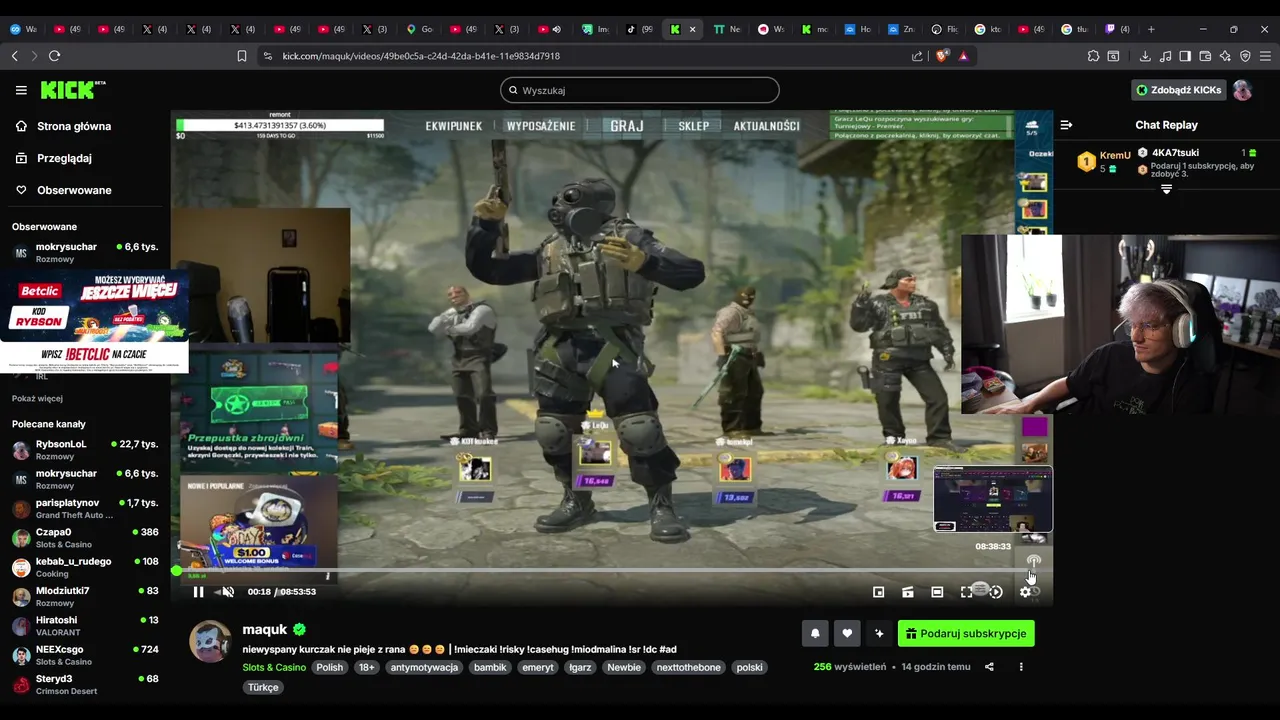Open the video more-options menu
This screenshot has height=720, width=1280.
(1021, 667)
